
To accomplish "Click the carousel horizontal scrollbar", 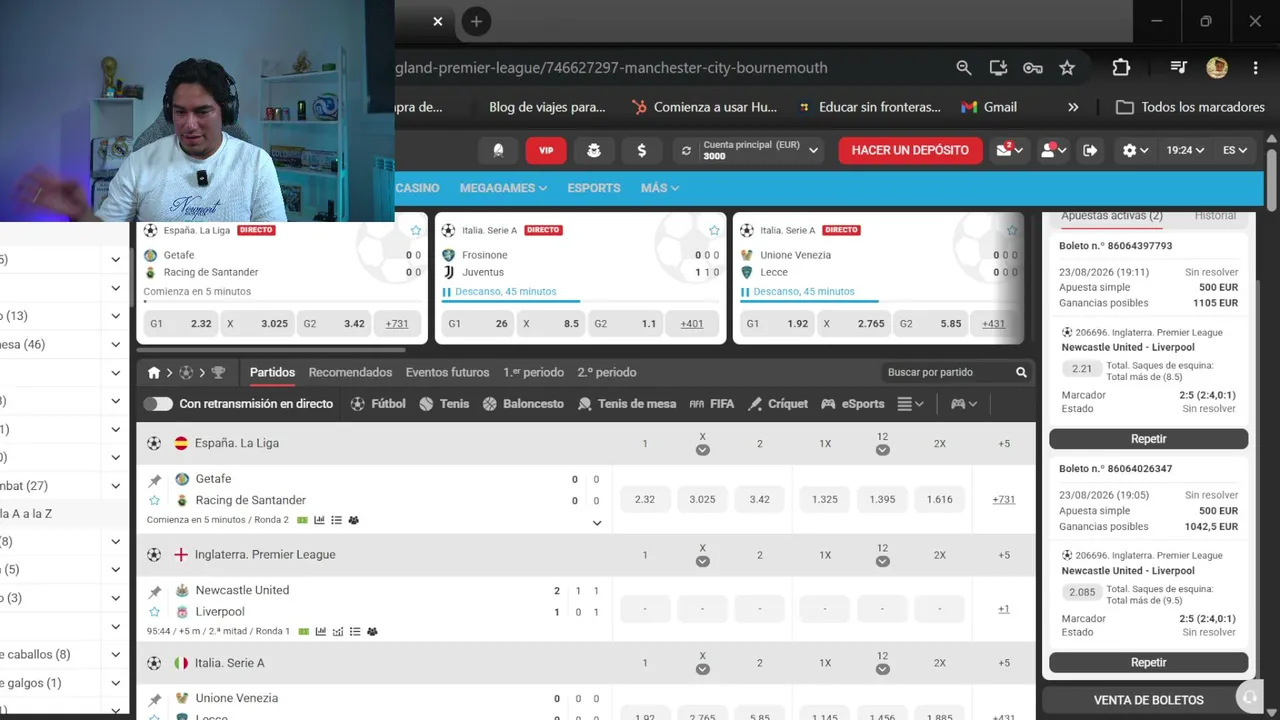I will (270, 350).
